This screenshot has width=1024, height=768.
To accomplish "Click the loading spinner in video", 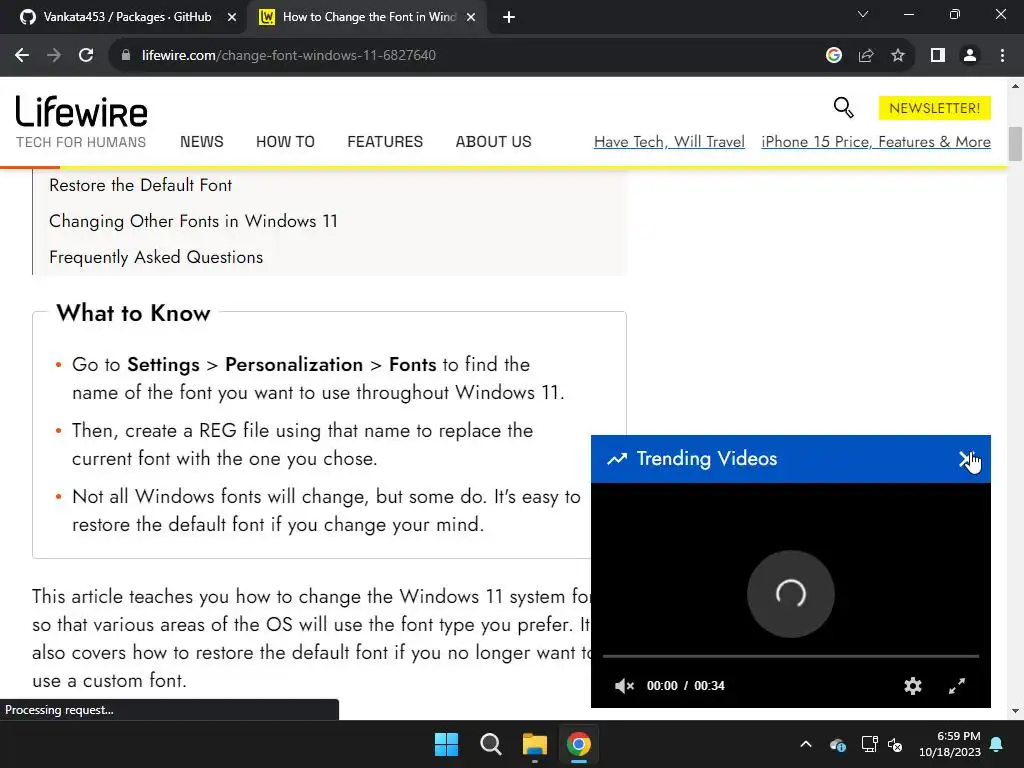I will [791, 594].
